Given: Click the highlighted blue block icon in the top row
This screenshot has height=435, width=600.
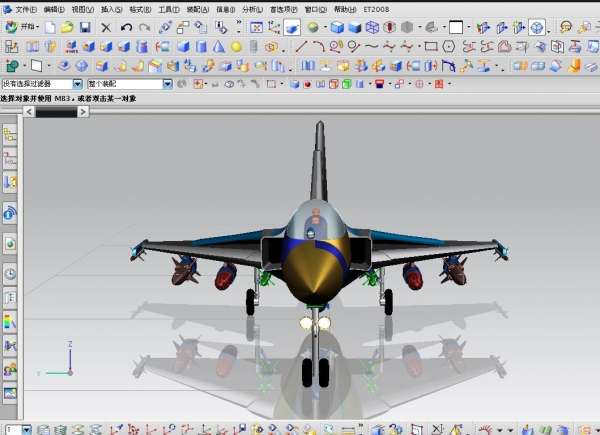Looking at the screenshot, I should [x=292, y=28].
